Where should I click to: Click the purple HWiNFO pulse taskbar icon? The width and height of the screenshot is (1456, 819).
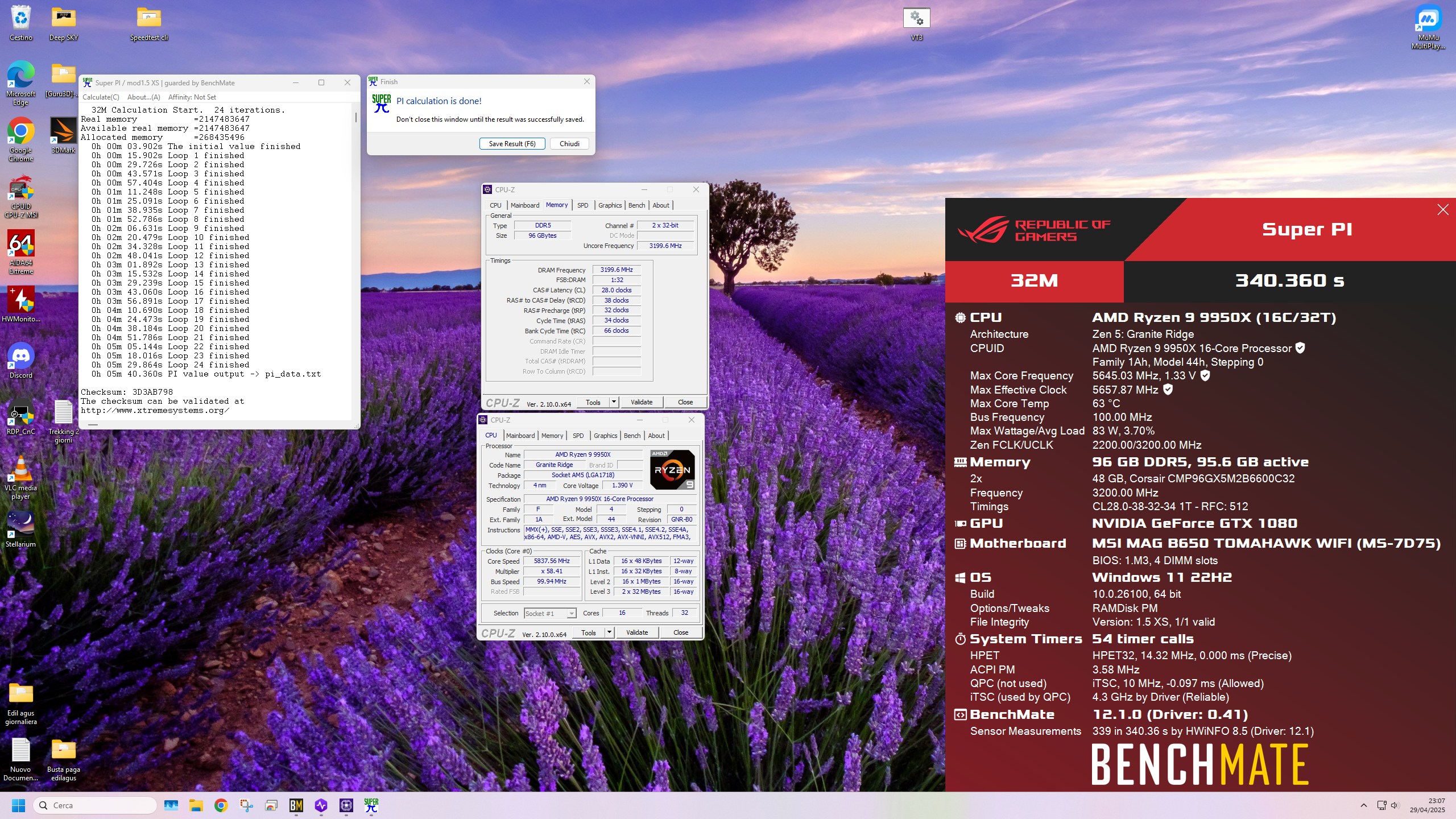click(321, 805)
